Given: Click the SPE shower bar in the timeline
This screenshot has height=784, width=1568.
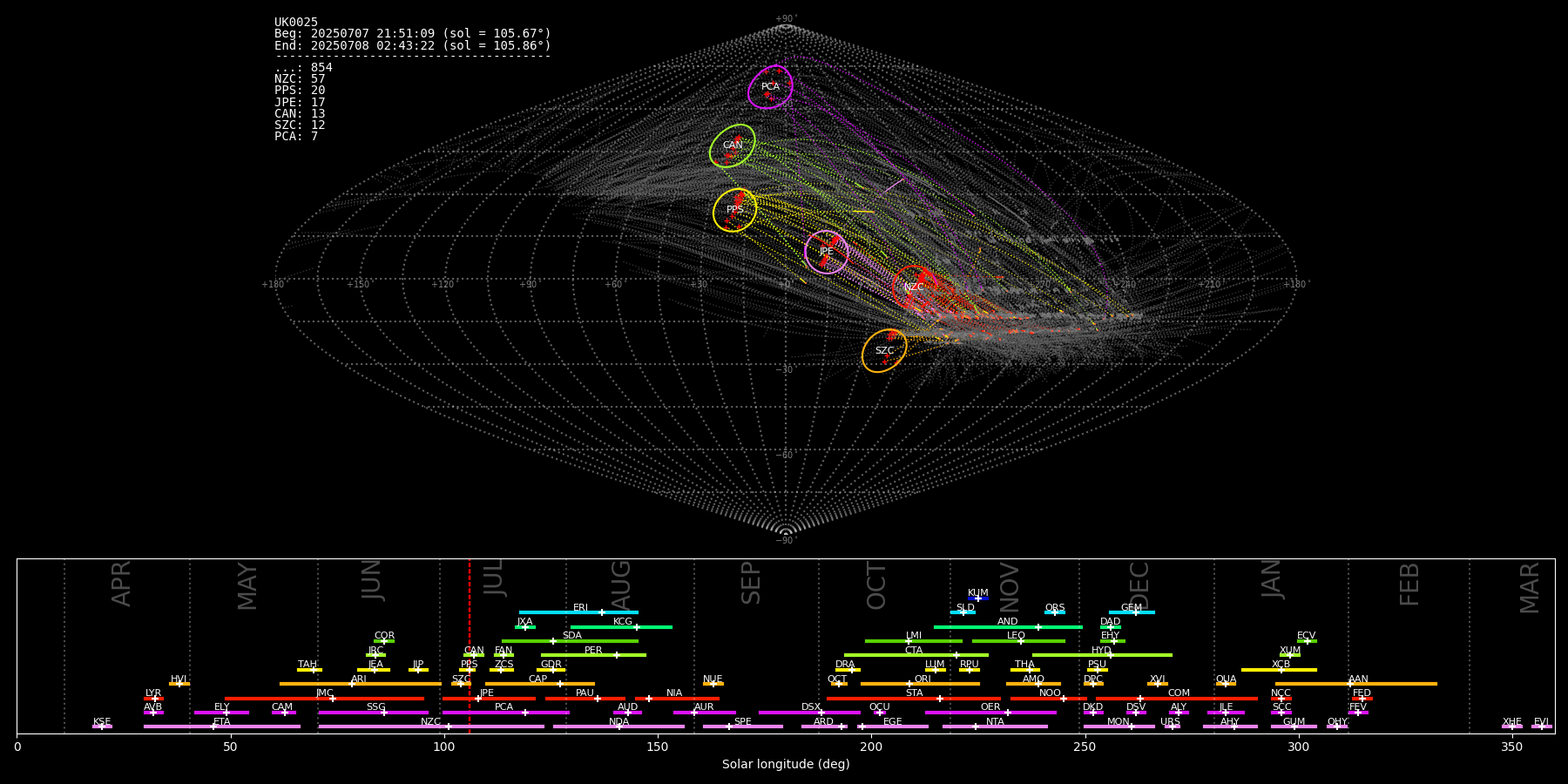Looking at the screenshot, I should pyautogui.click(x=743, y=727).
